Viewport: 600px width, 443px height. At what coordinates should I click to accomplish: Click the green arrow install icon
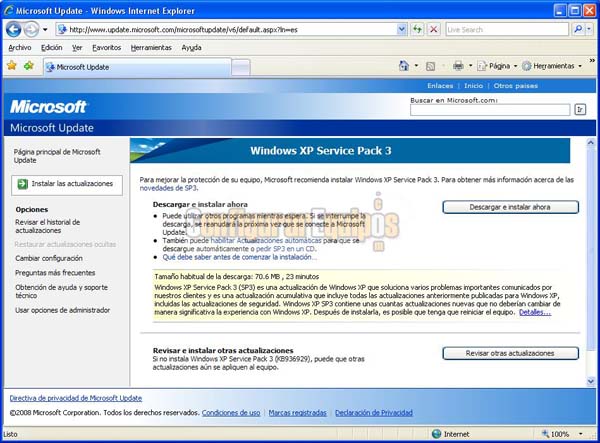click(23, 184)
